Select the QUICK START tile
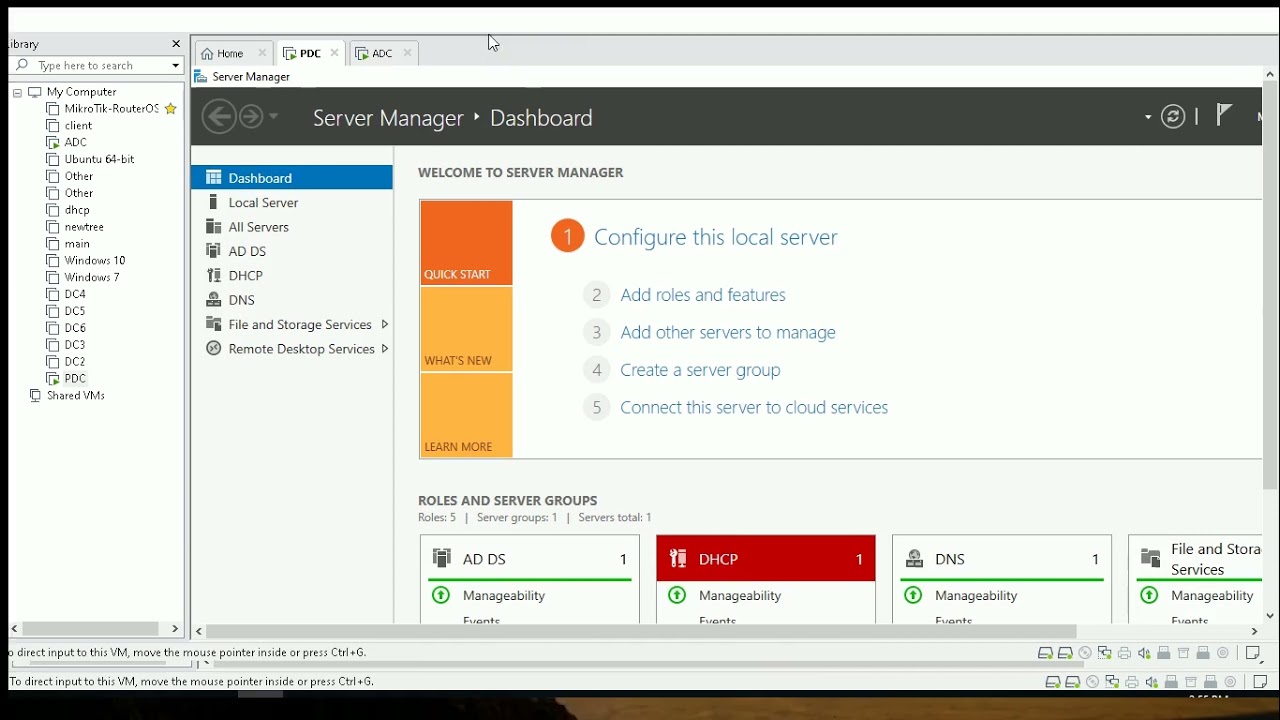The image size is (1280, 720). [x=466, y=243]
